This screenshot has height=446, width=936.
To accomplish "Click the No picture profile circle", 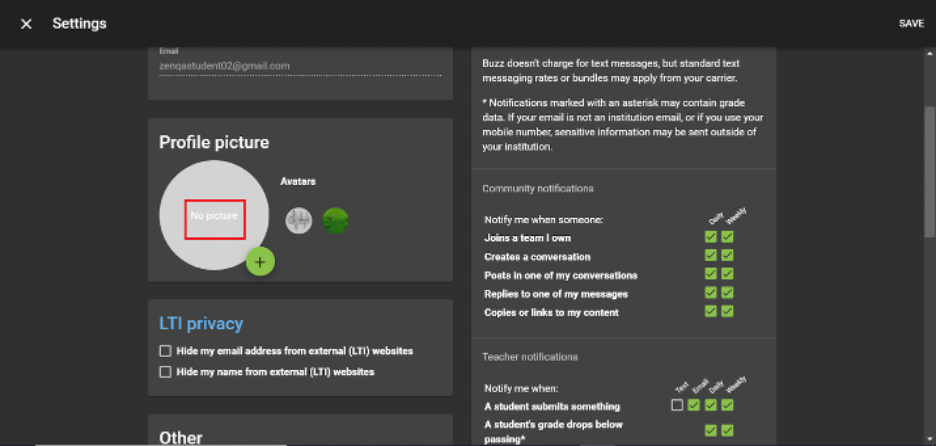I will pos(214,216).
